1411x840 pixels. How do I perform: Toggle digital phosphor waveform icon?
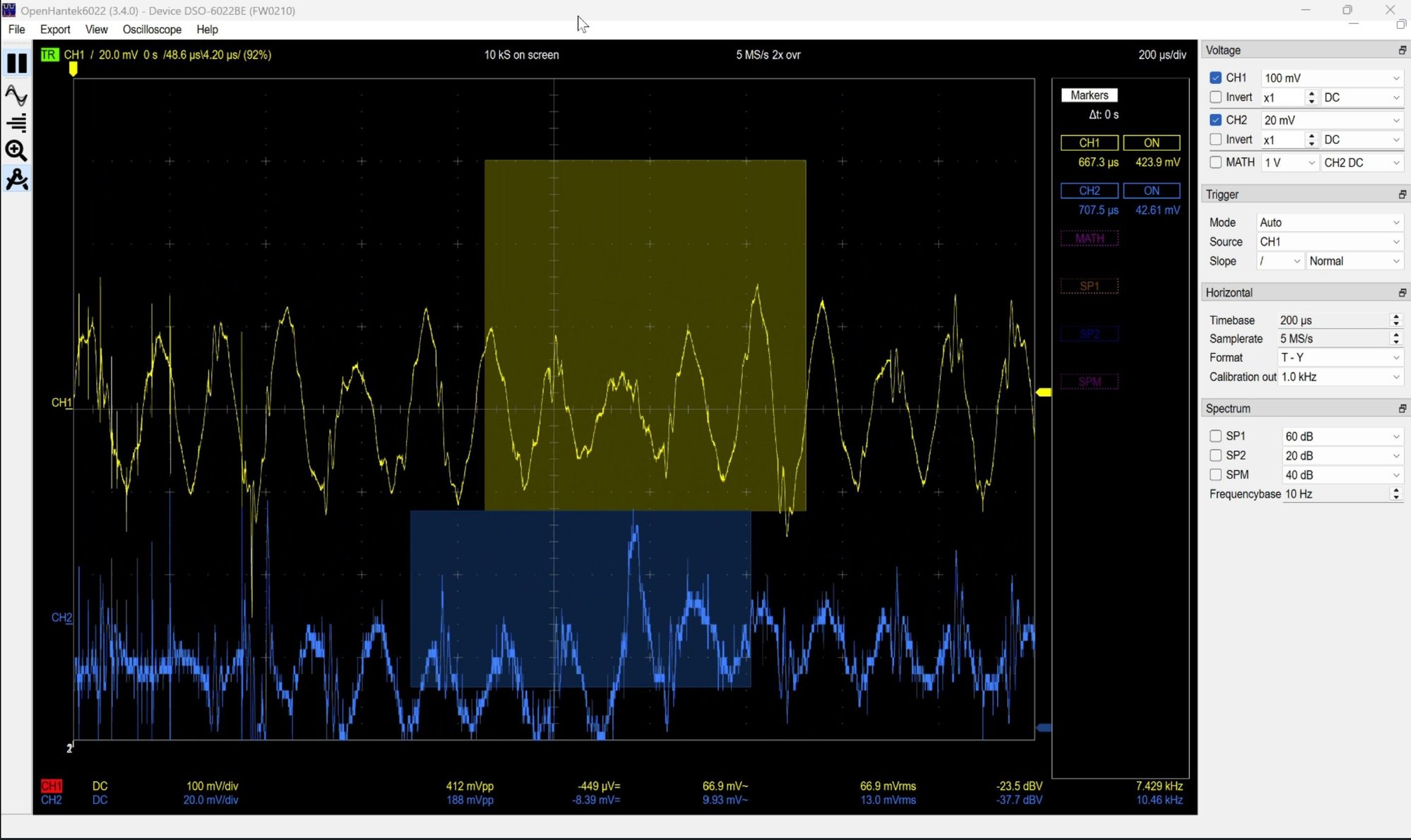click(x=17, y=94)
